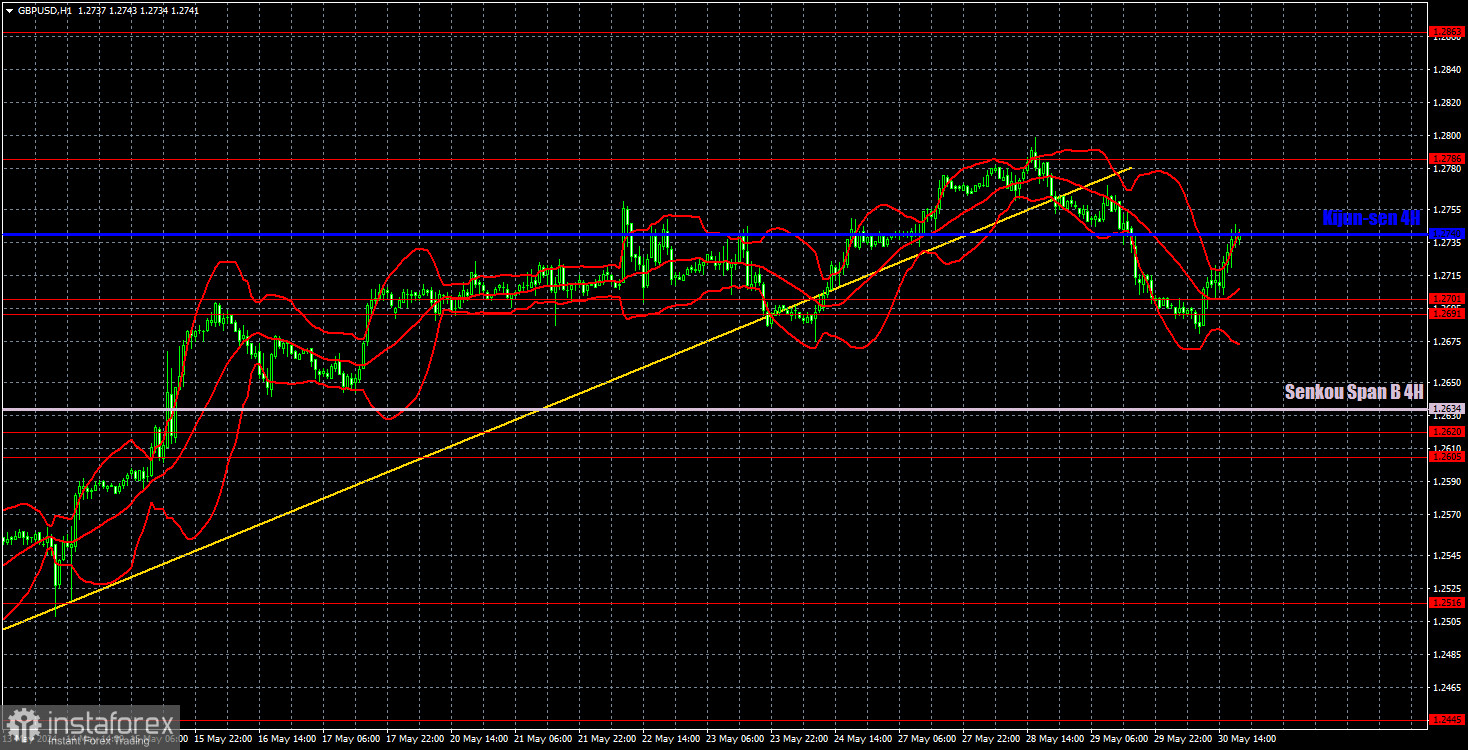Click the 1.2840 price axis value
Viewport: 1468px width, 750px height.
coord(1447,69)
